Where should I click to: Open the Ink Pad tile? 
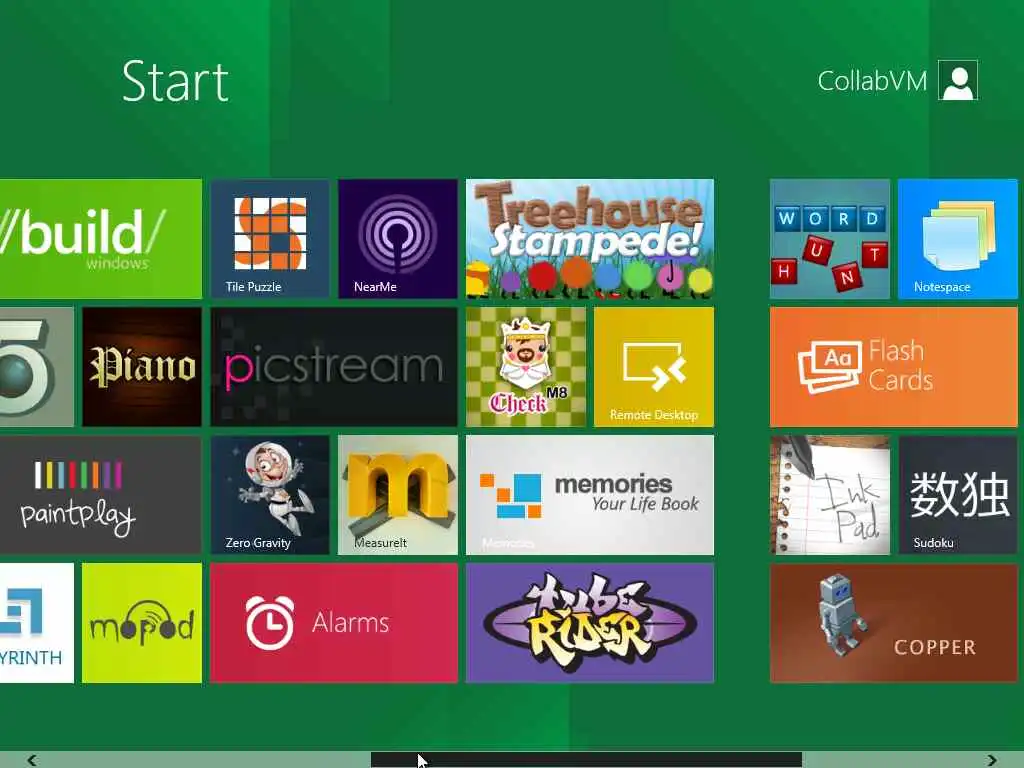tap(829, 495)
